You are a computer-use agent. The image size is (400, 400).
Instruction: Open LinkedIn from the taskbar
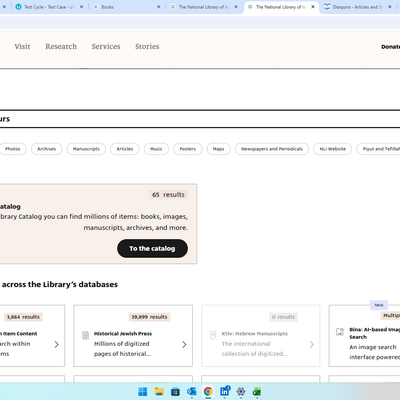tap(225, 391)
